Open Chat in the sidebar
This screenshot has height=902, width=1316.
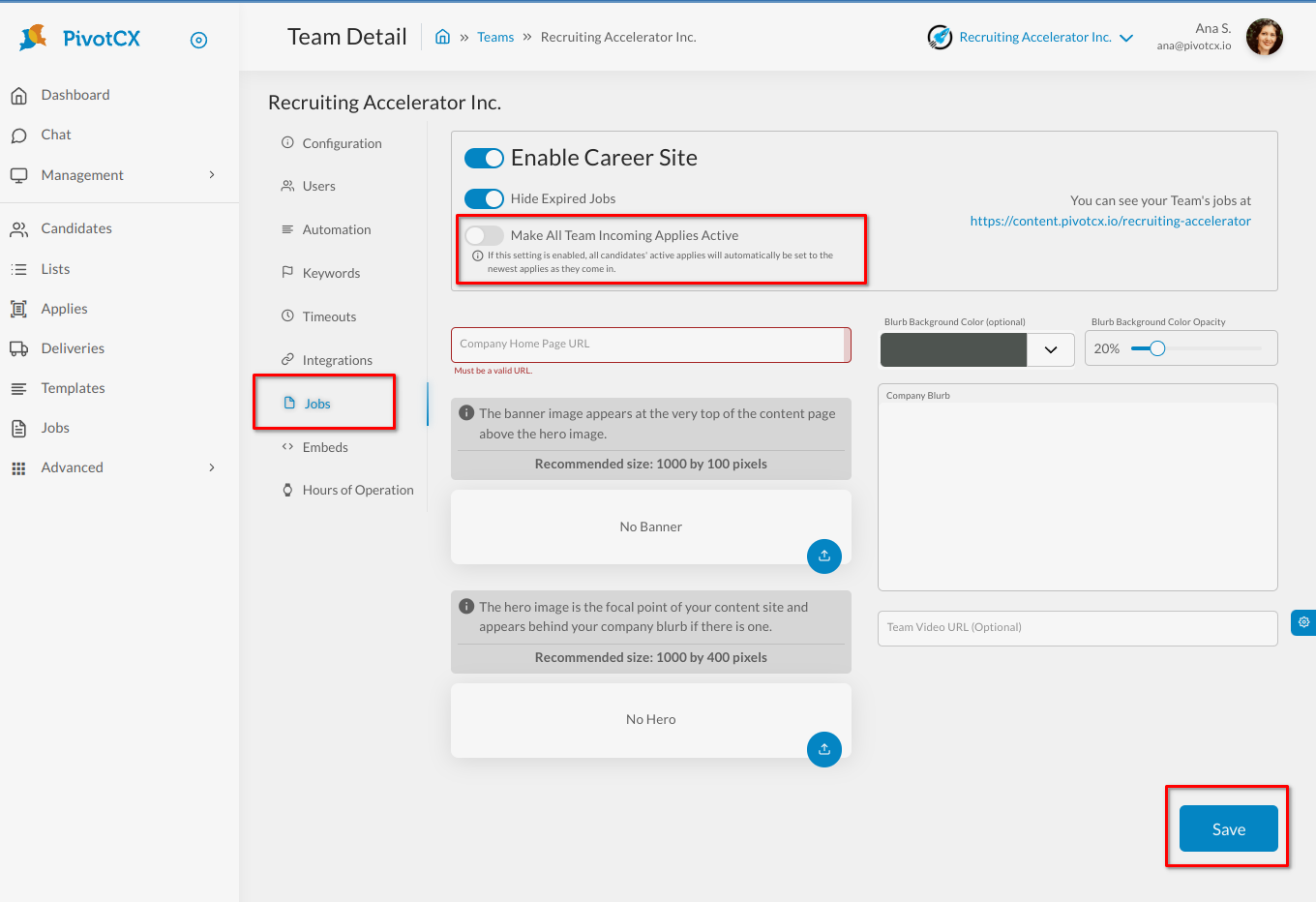point(56,135)
